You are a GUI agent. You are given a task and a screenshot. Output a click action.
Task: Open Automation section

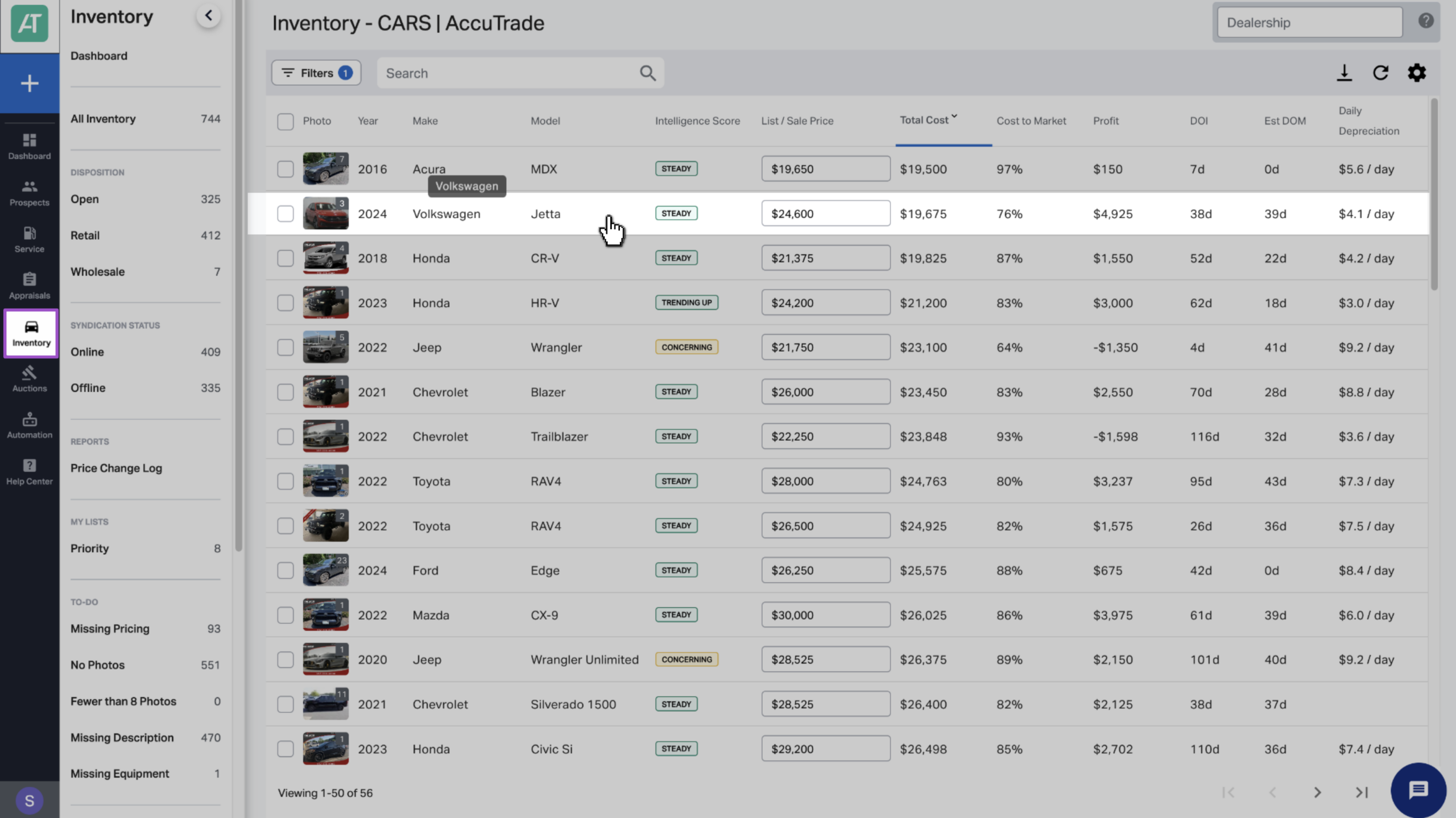(x=30, y=425)
